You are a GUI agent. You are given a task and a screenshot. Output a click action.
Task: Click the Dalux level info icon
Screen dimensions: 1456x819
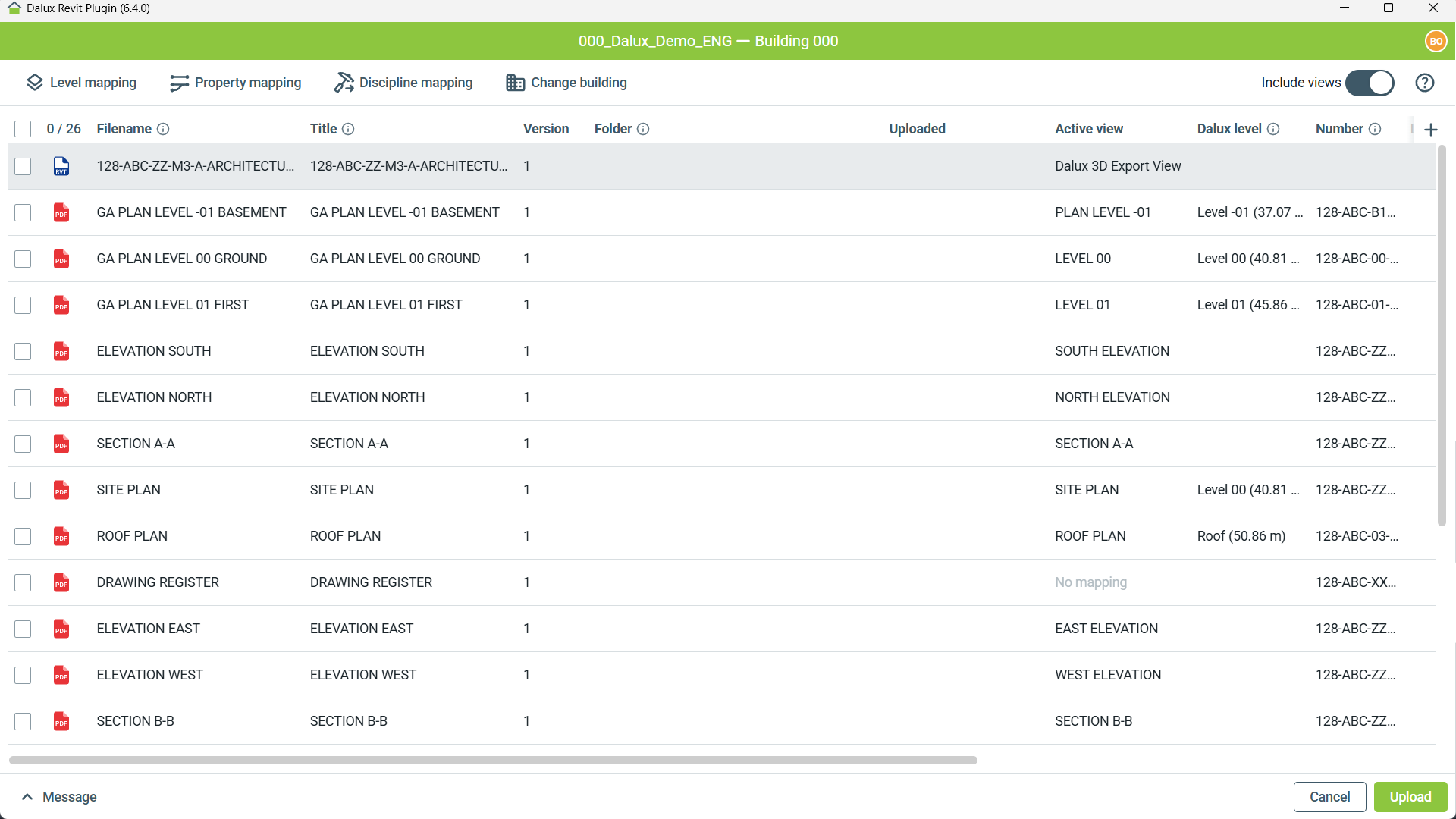click(1273, 129)
